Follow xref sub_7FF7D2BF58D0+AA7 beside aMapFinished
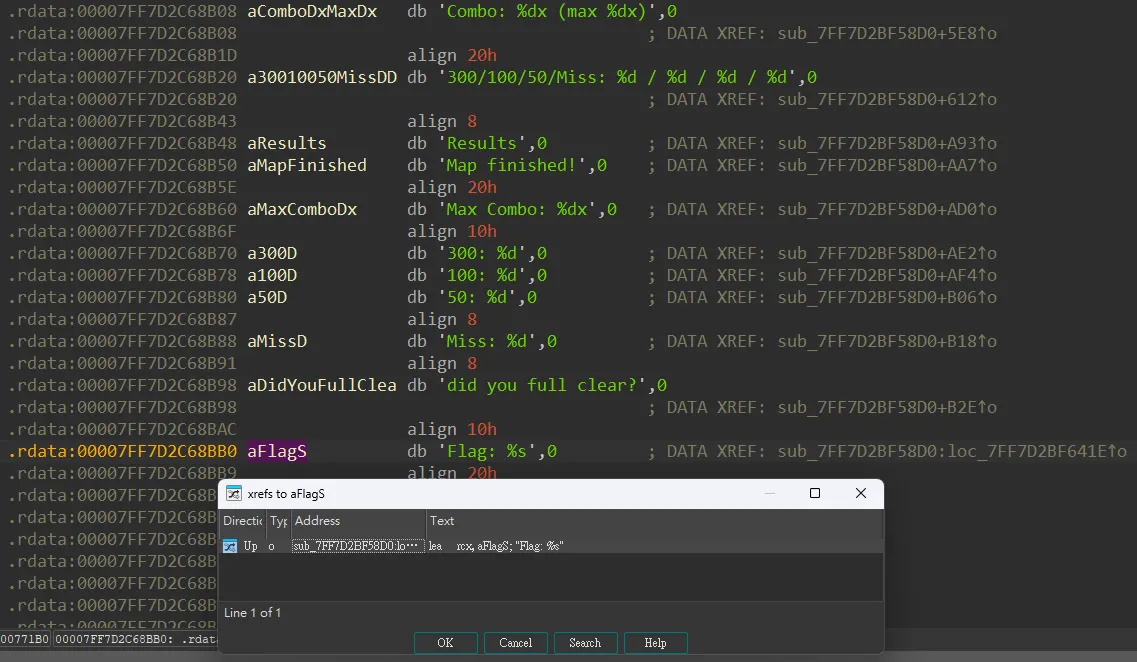This screenshot has width=1137, height=662. tap(886, 166)
